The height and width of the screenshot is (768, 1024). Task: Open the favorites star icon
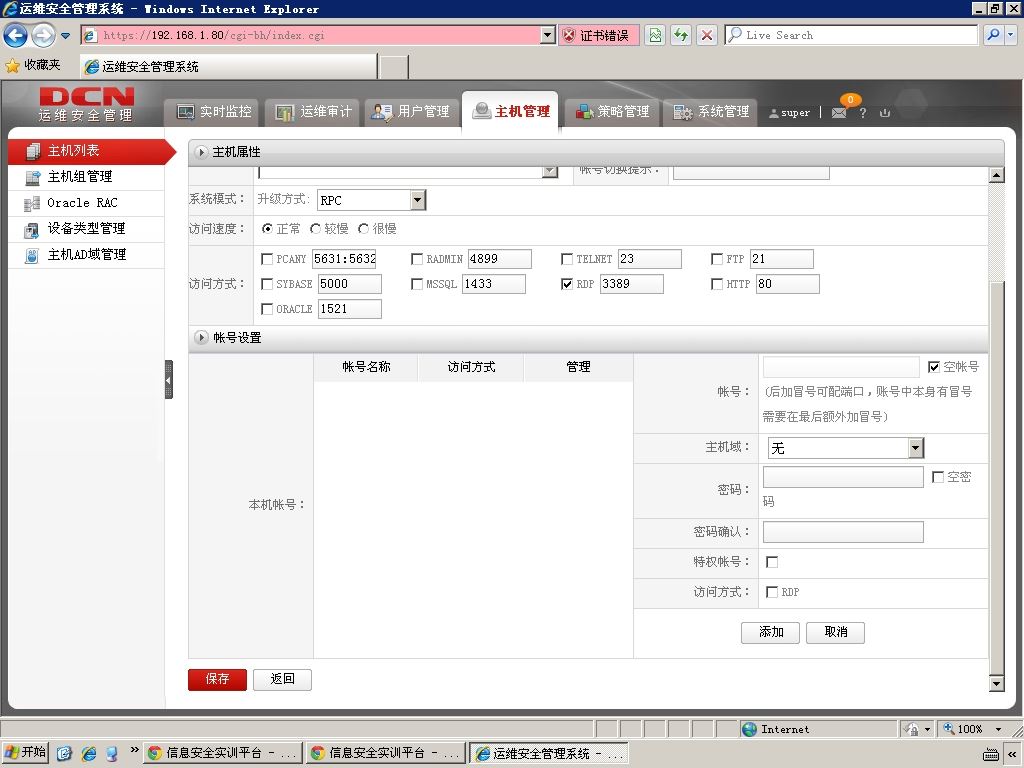(x=12, y=65)
